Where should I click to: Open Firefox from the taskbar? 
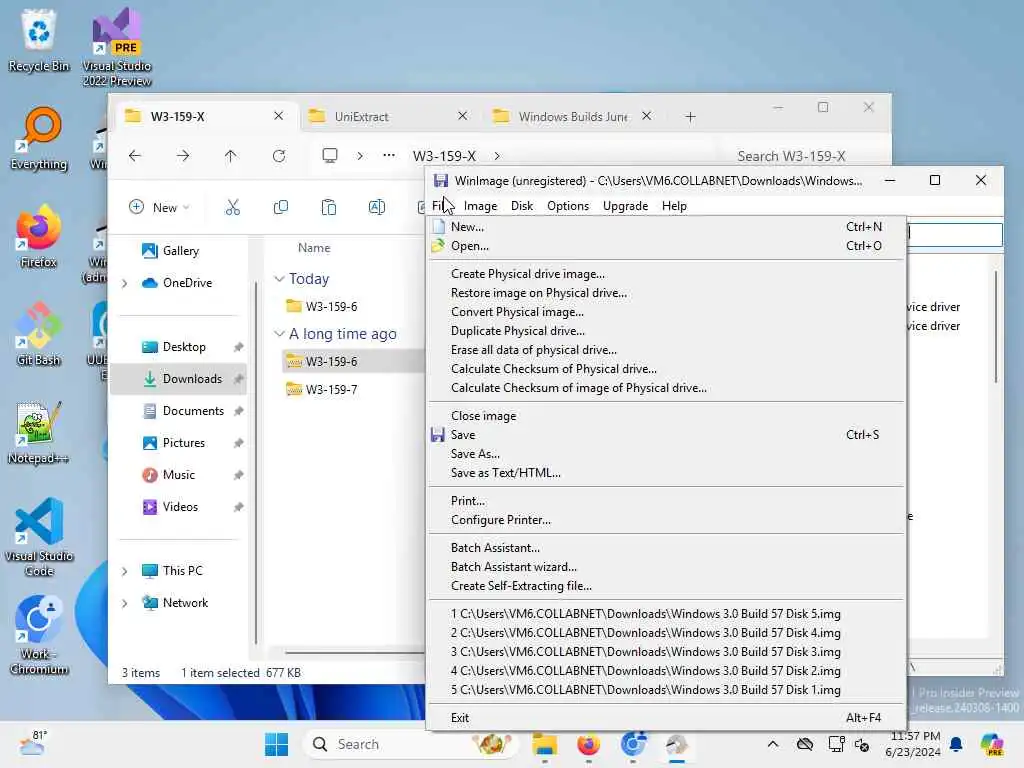[588, 744]
